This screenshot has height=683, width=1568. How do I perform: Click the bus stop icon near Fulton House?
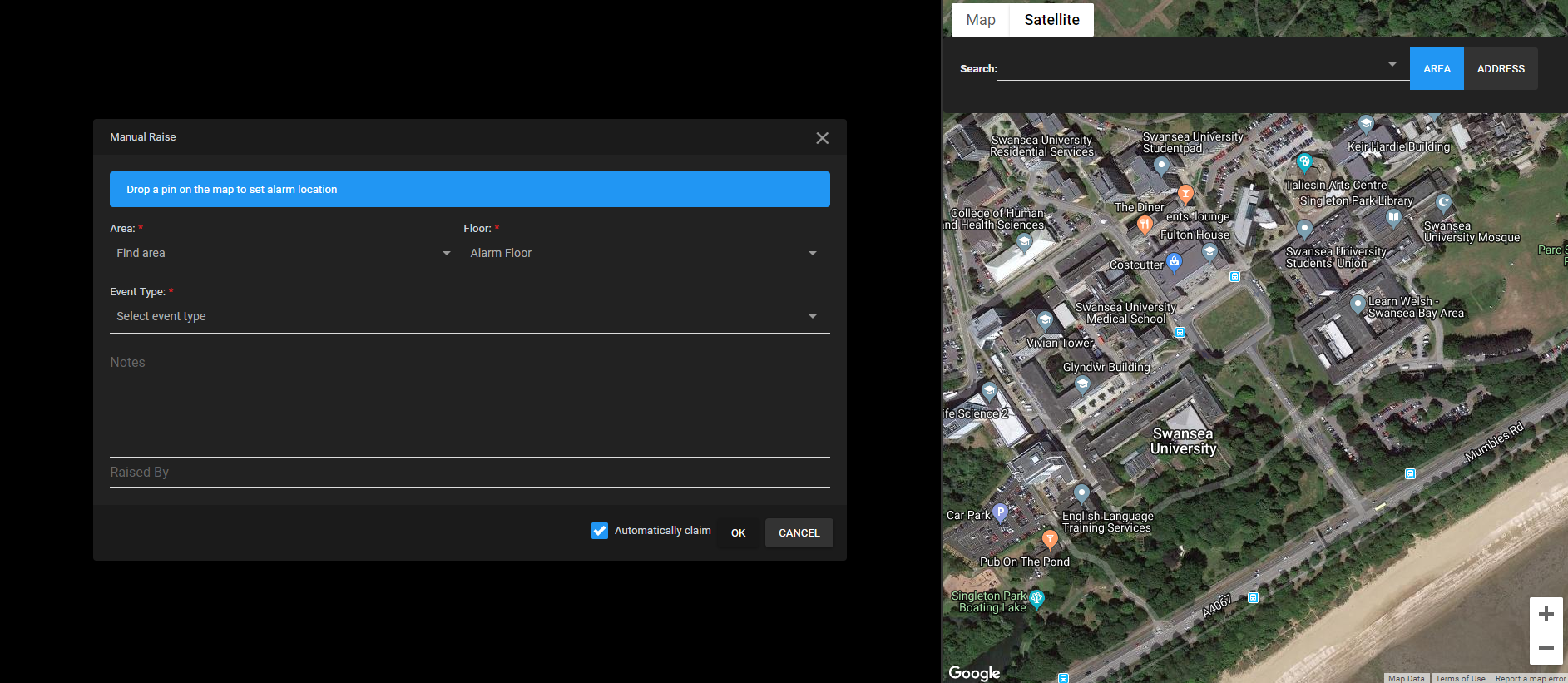click(x=1235, y=276)
